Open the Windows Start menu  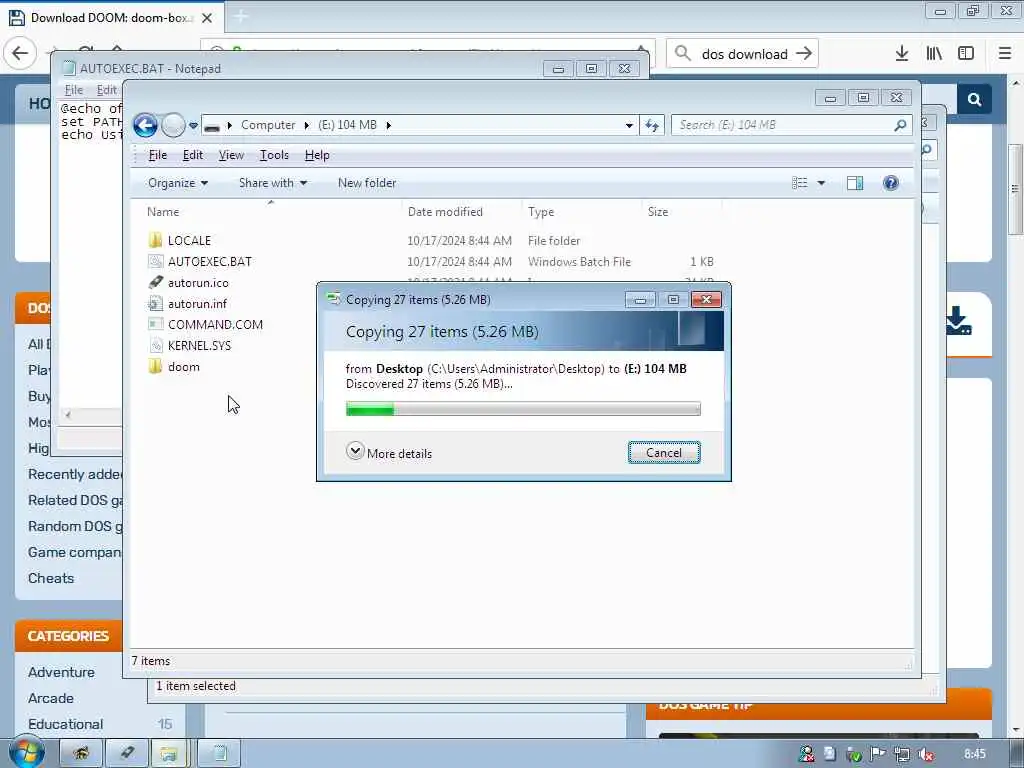[25, 754]
